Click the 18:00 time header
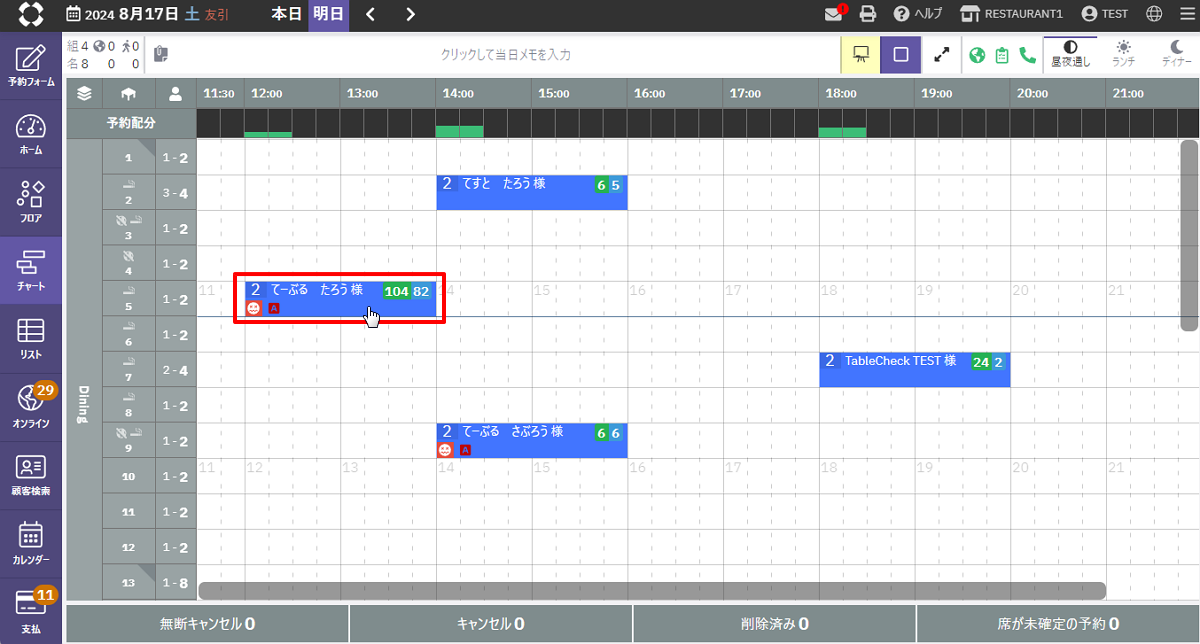 pyautogui.click(x=841, y=94)
